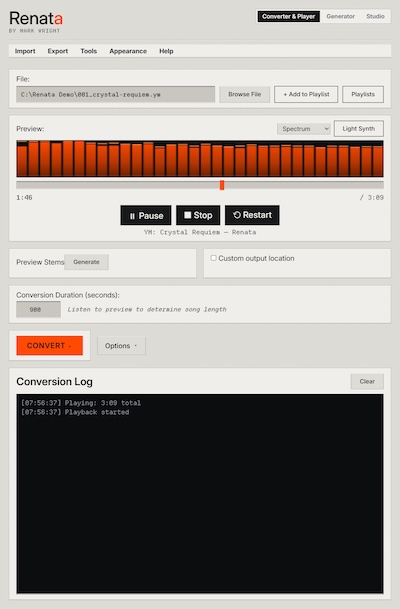
Task: Generate preview stems
Action: pos(86,262)
